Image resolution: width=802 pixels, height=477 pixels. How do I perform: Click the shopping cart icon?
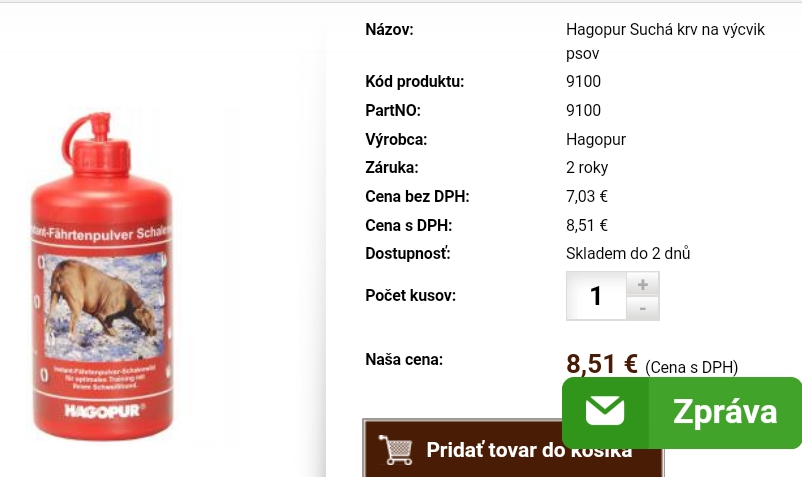pyautogui.click(x=395, y=450)
